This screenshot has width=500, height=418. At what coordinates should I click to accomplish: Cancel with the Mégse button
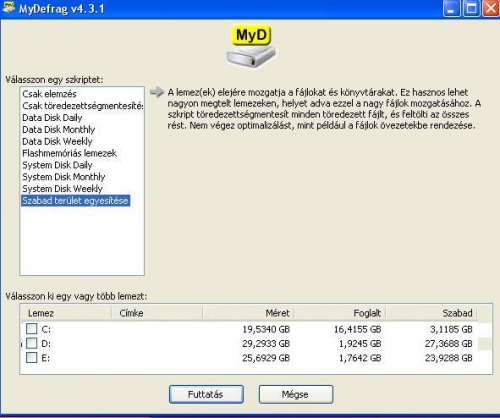click(x=296, y=395)
